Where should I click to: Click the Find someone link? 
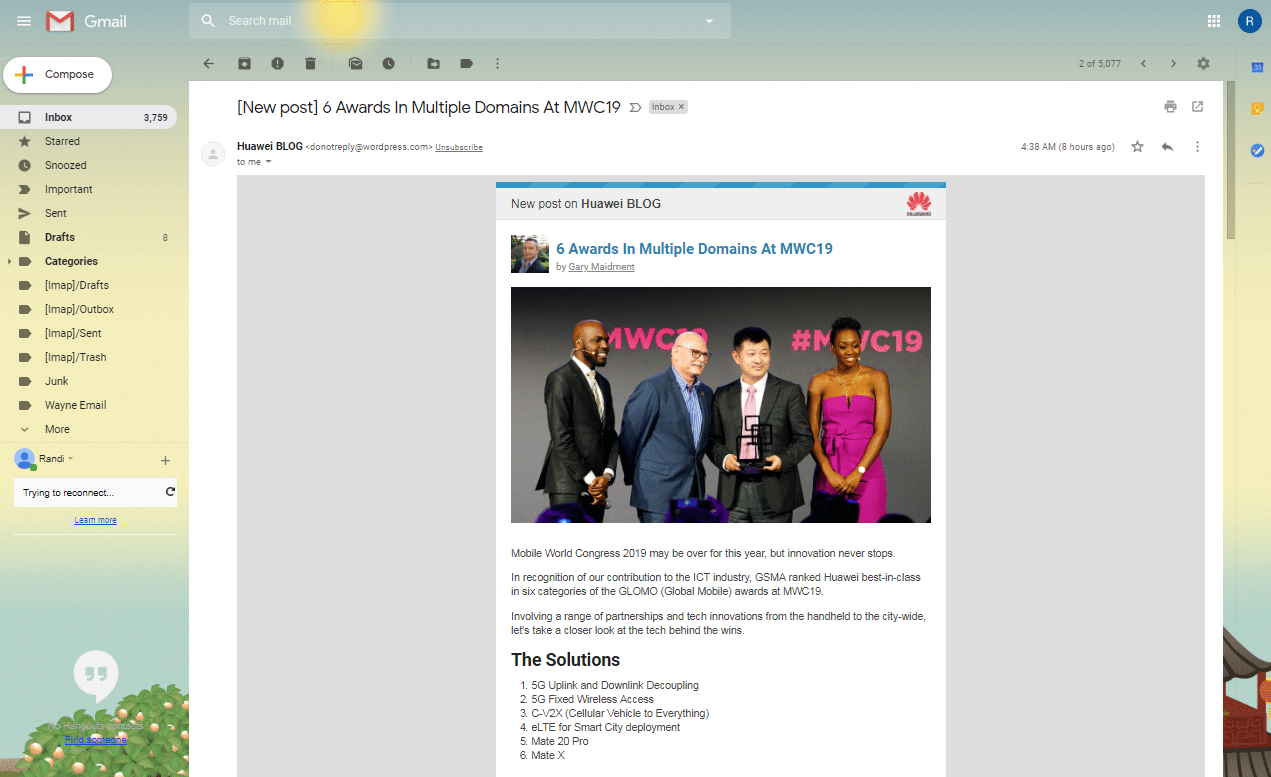(x=96, y=740)
